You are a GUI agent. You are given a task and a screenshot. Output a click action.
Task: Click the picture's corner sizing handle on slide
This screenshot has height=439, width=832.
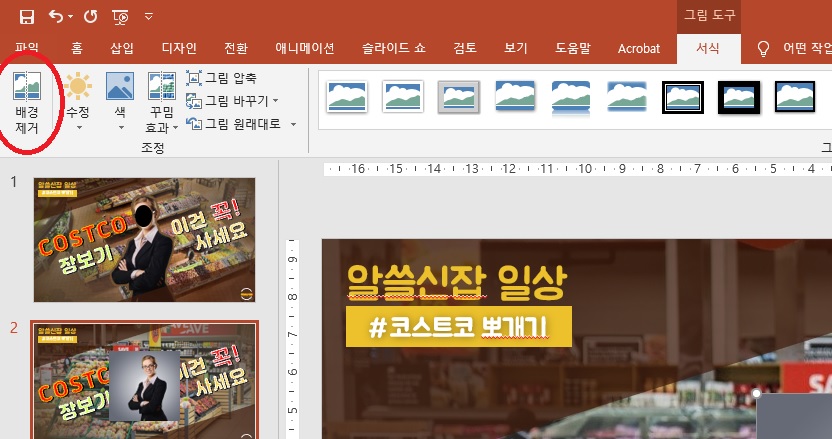(756, 393)
